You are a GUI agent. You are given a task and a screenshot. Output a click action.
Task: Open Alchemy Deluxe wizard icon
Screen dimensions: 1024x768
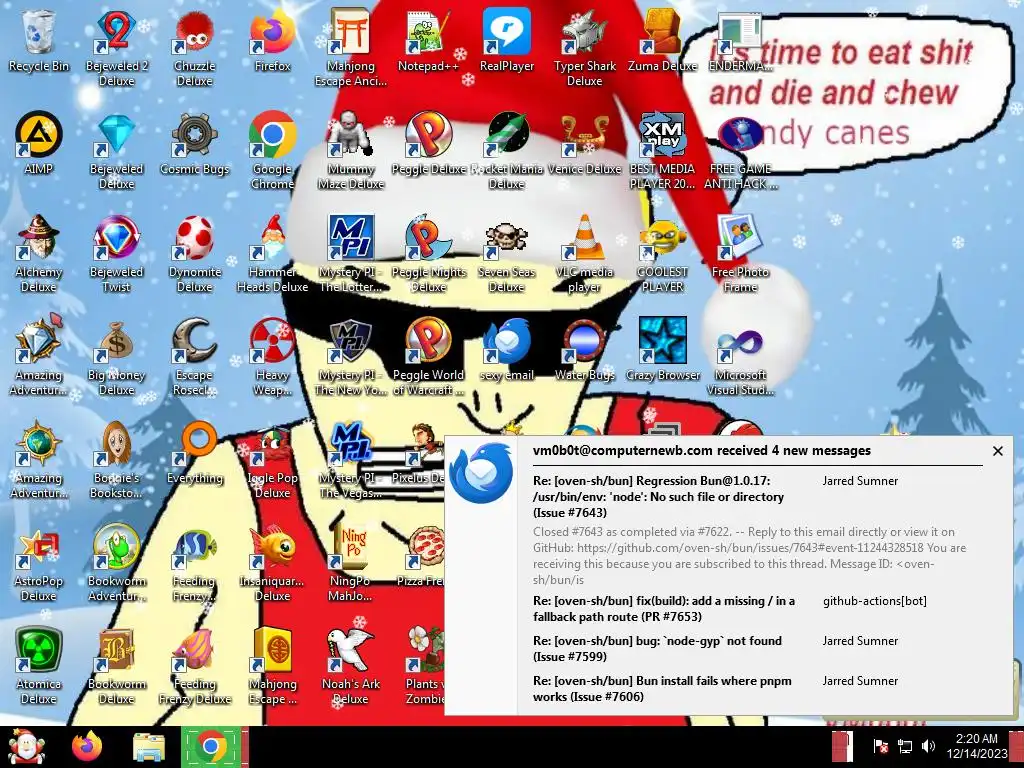pos(39,253)
